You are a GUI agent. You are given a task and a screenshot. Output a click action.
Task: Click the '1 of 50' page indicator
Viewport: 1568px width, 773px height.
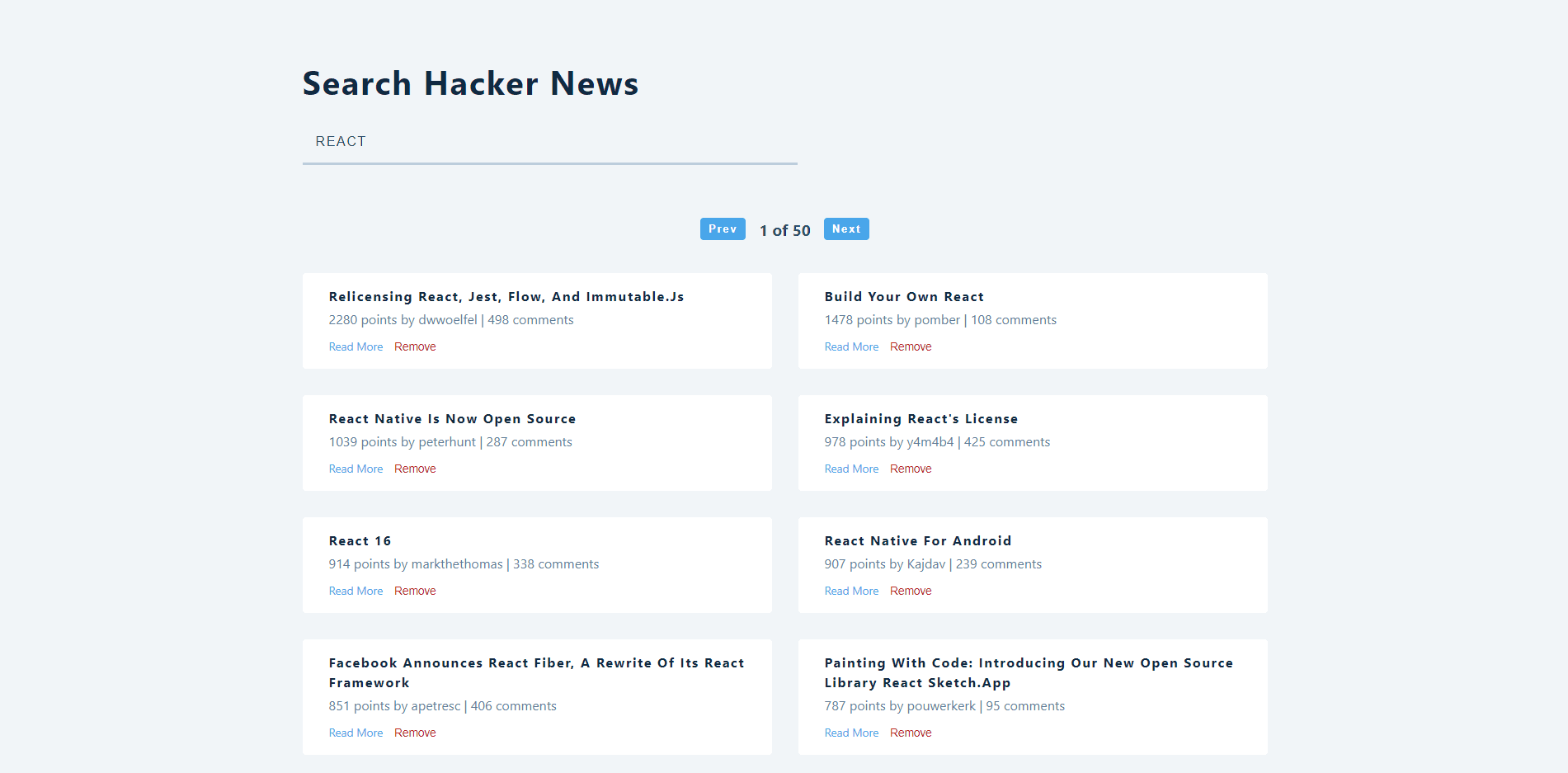pos(785,231)
